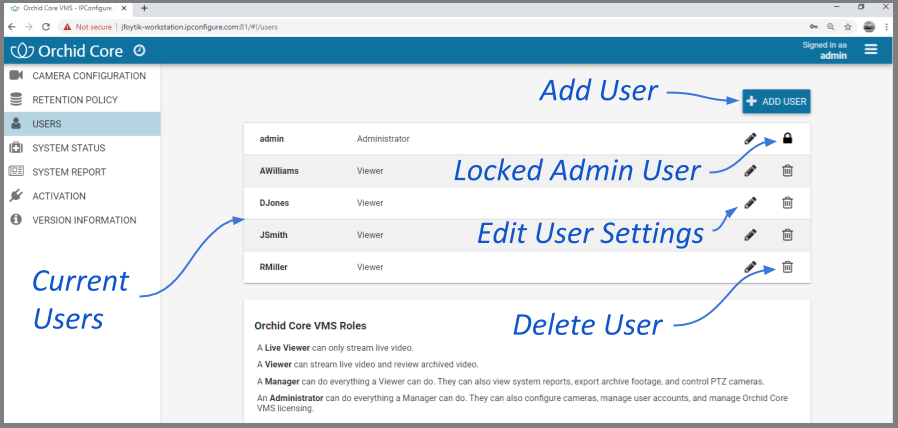Reload the browser page
The image size is (898, 428).
pos(46,27)
